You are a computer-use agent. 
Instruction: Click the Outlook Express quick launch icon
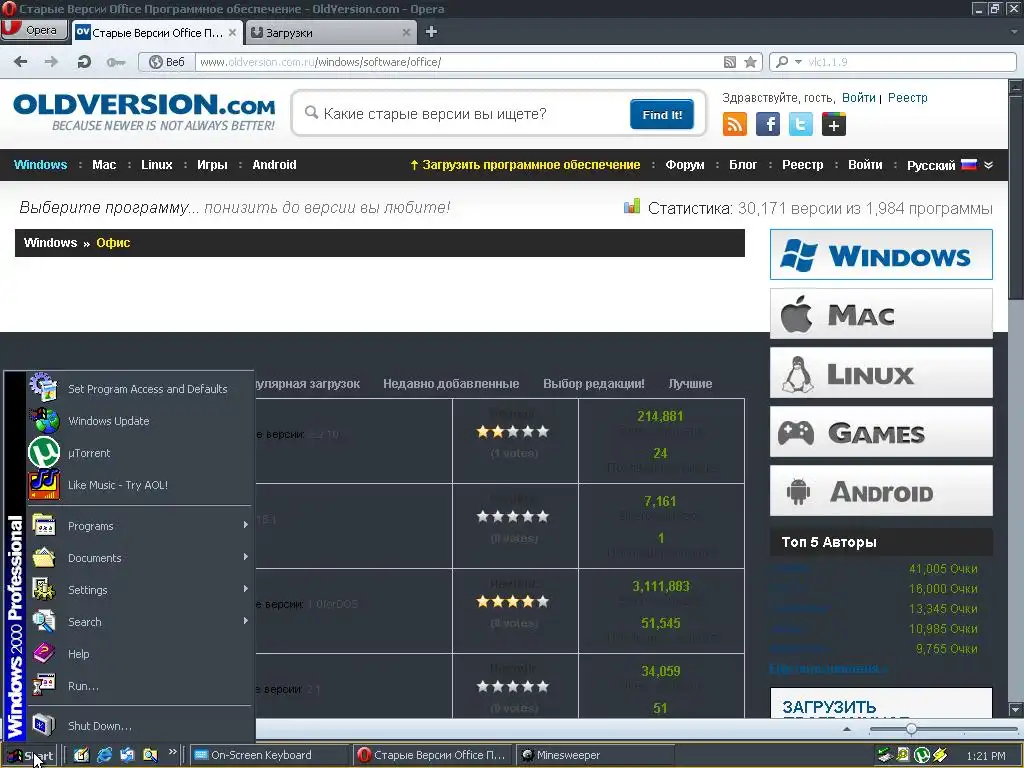(127, 755)
